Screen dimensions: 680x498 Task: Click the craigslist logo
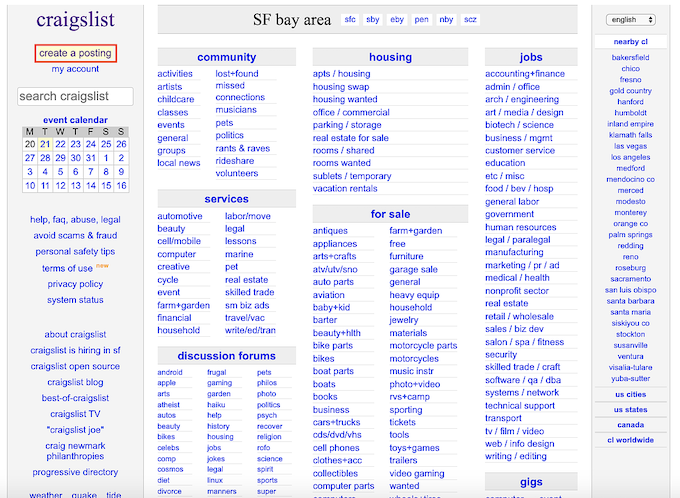click(75, 20)
